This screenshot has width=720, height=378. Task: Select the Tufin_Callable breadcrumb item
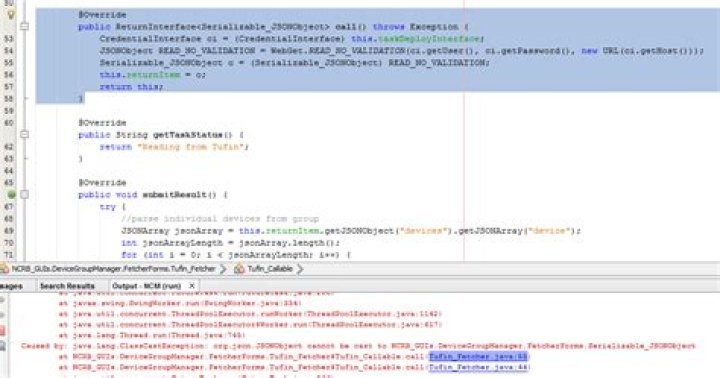(270, 269)
